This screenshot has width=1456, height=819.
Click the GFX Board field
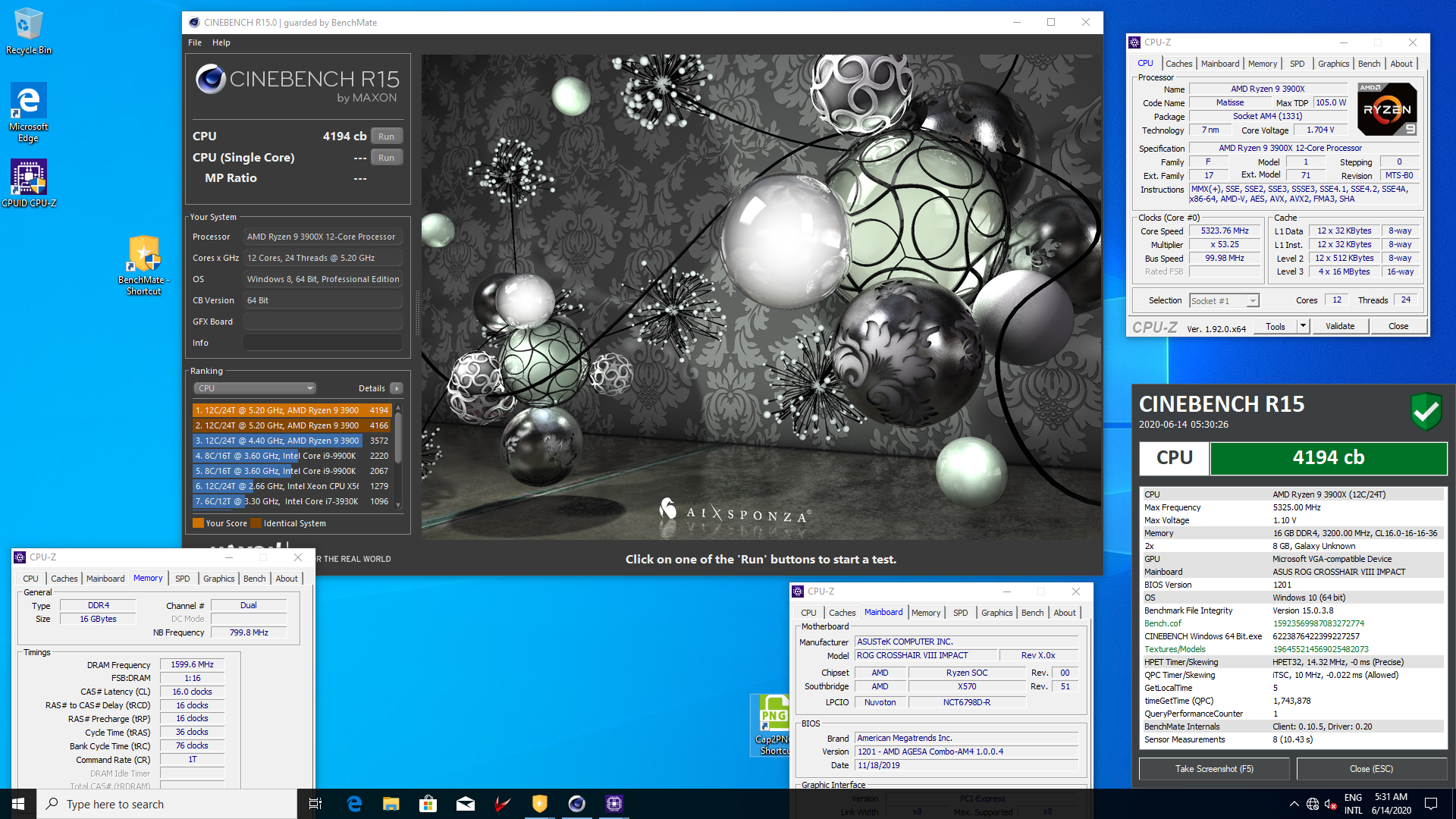coord(323,322)
